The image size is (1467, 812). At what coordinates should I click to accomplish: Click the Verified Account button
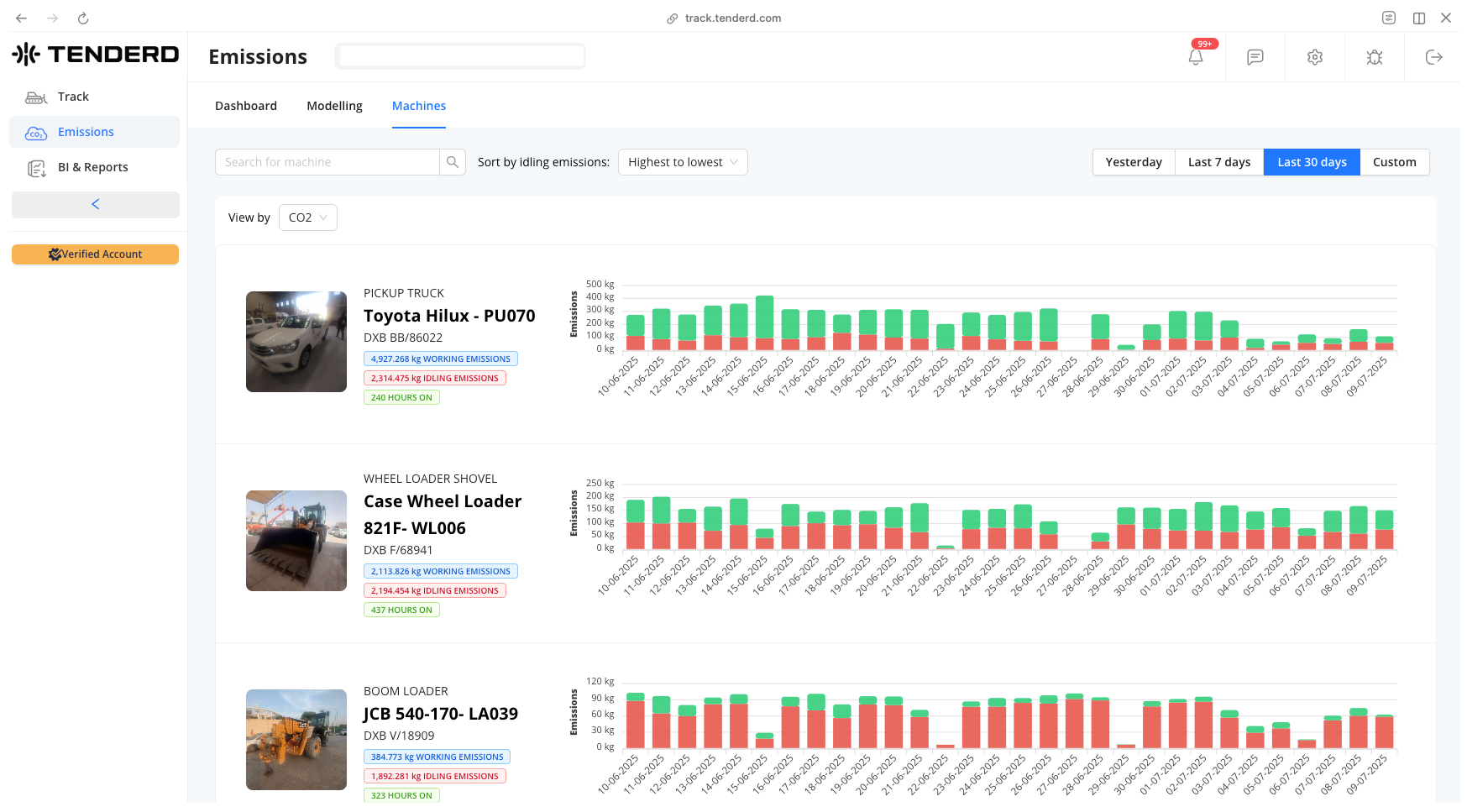tap(95, 254)
